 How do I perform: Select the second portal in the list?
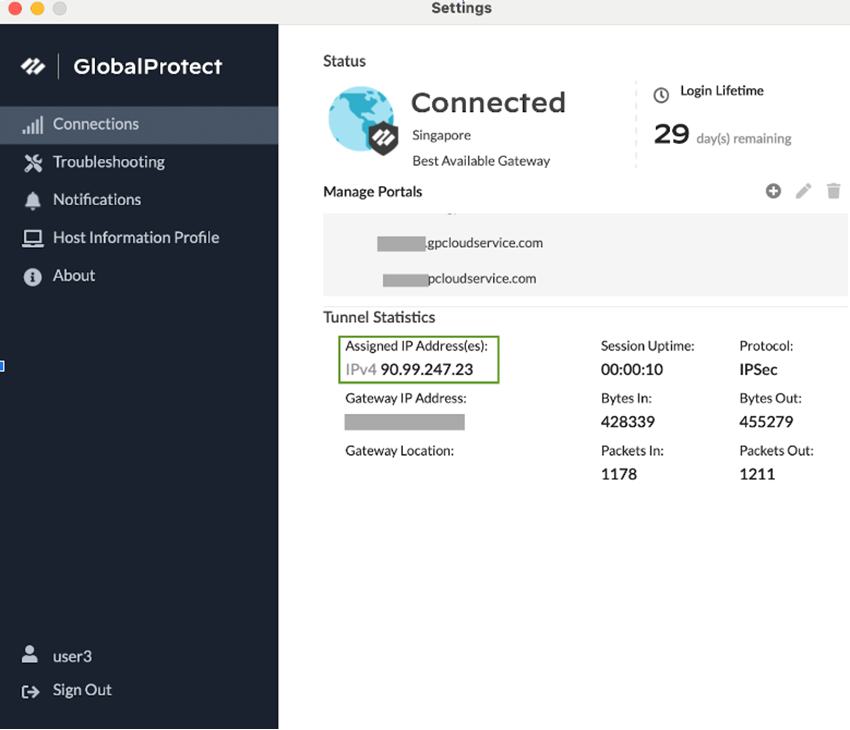coord(460,279)
